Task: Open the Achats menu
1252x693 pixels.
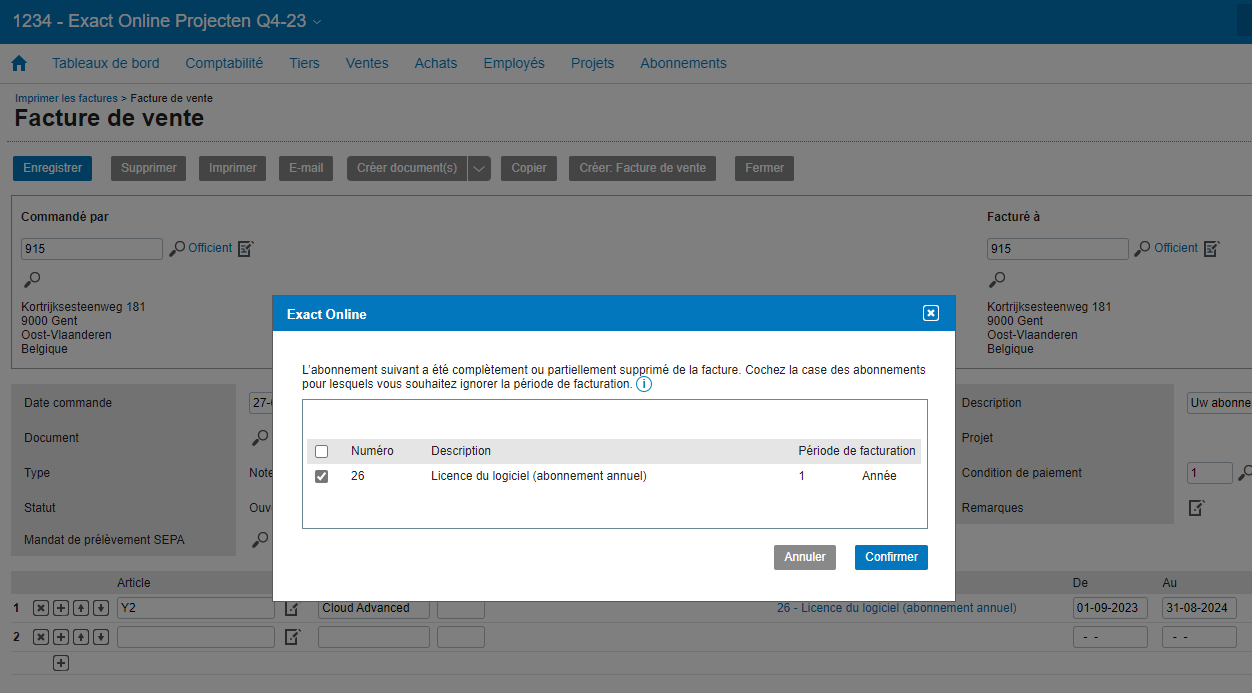Action: point(436,63)
